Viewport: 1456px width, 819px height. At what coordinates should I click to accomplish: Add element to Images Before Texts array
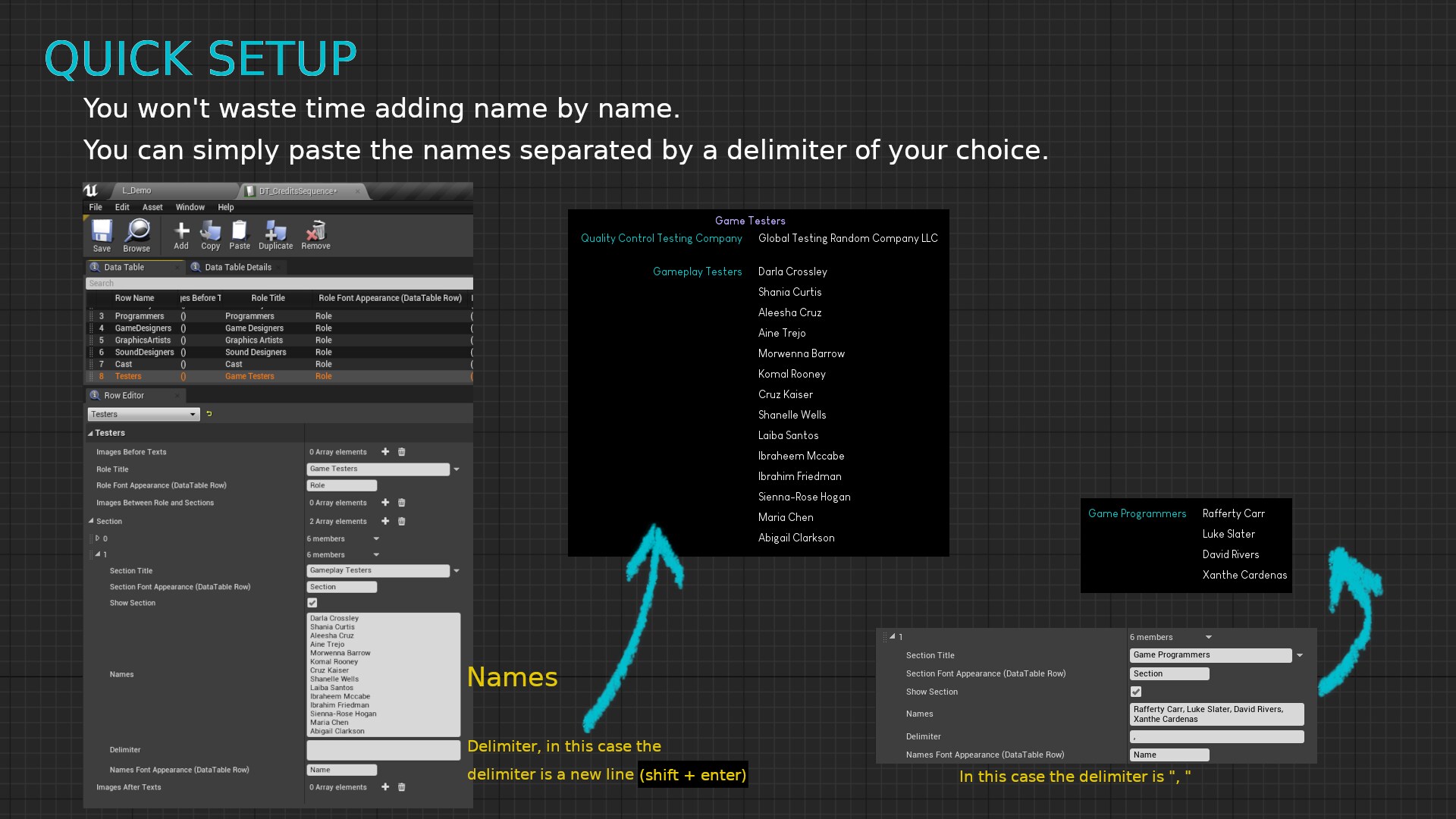pos(385,452)
